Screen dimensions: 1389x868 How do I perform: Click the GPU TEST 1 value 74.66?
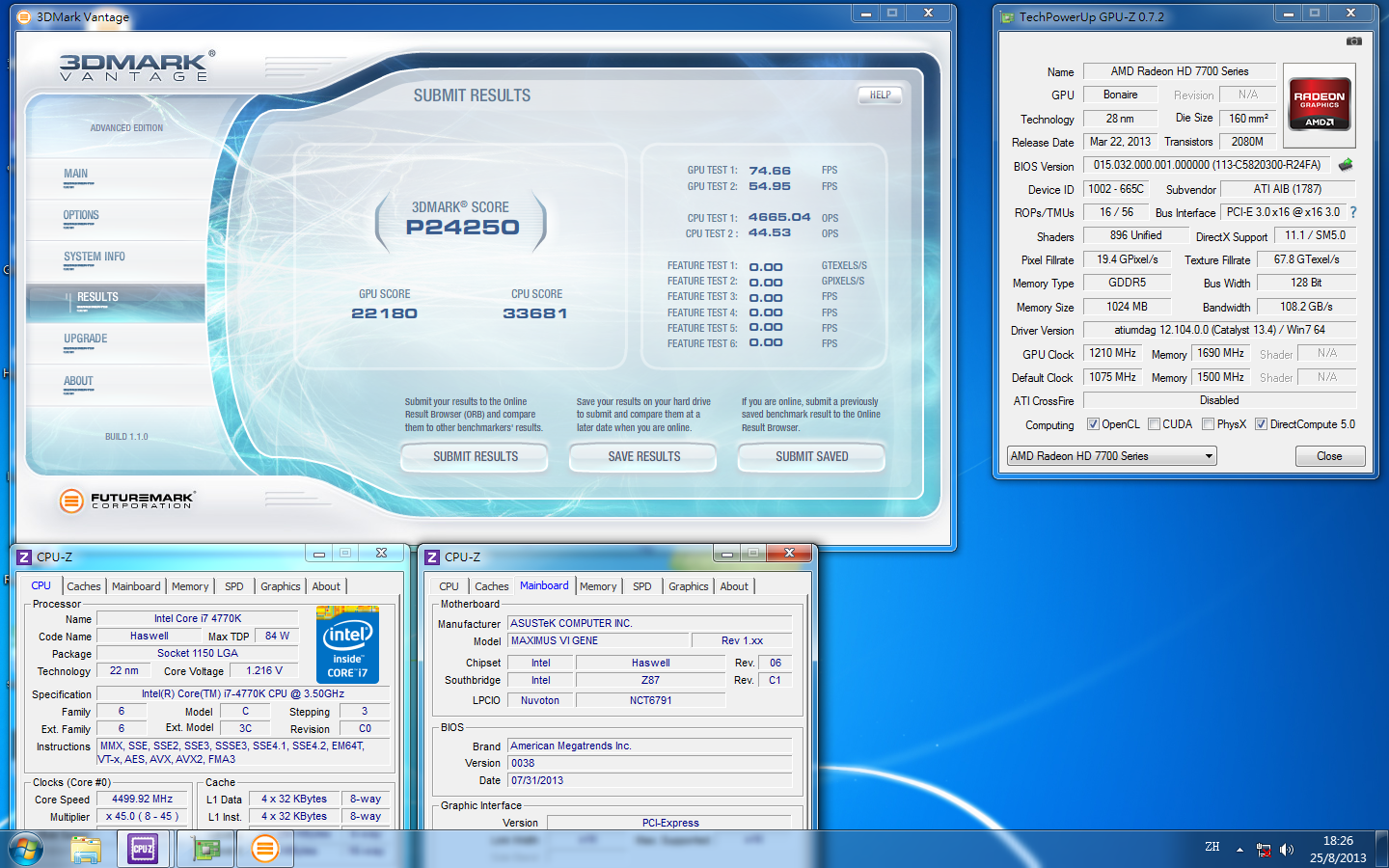[770, 171]
